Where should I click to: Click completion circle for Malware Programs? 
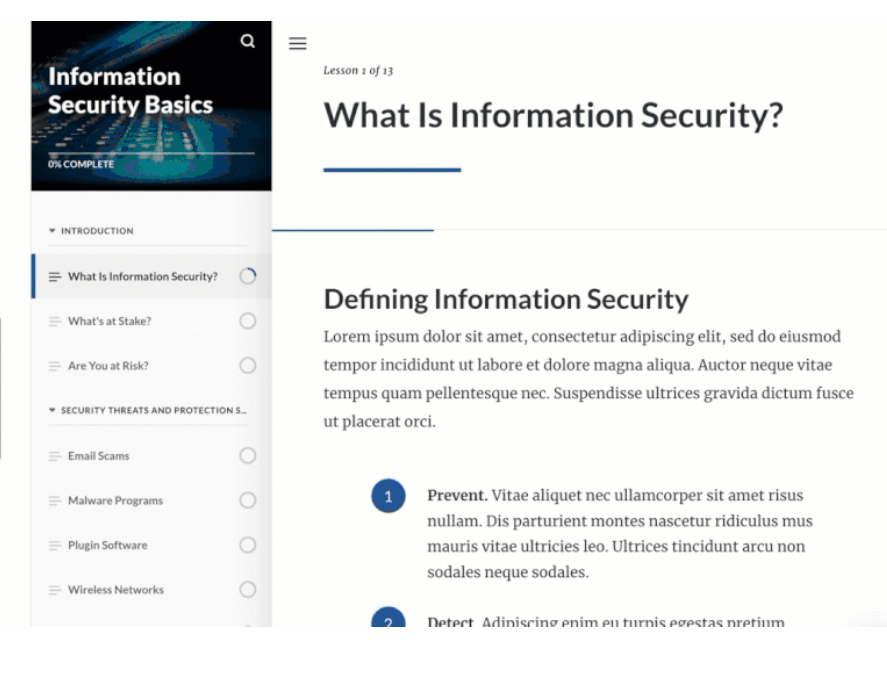tap(248, 500)
